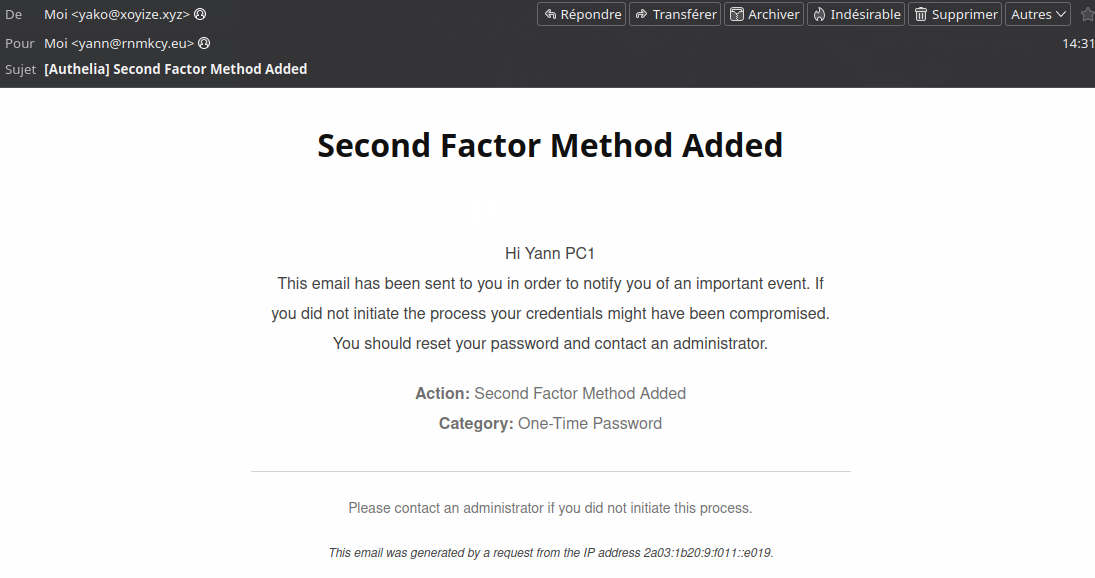Screen dimensions: 1095x578
Task: Click the reply arrow icon
Action: tap(550, 14)
